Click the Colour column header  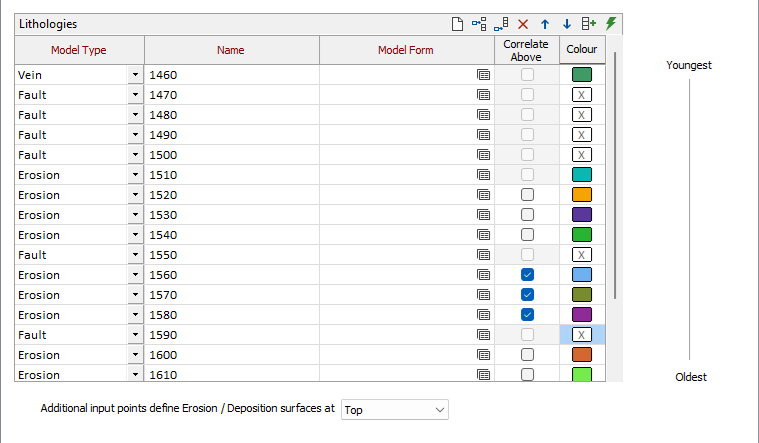pos(582,49)
